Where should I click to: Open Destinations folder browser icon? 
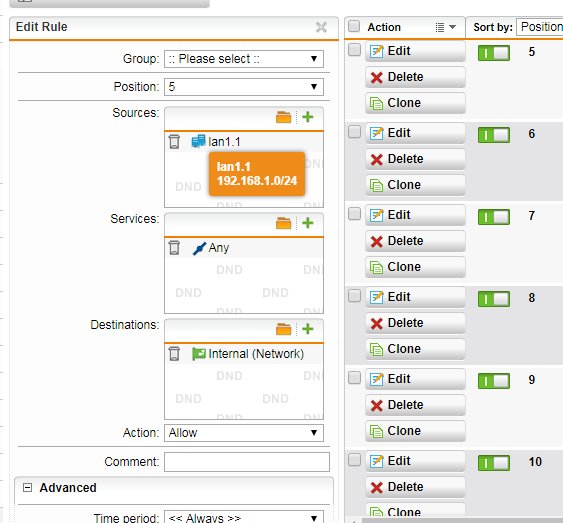(x=283, y=329)
